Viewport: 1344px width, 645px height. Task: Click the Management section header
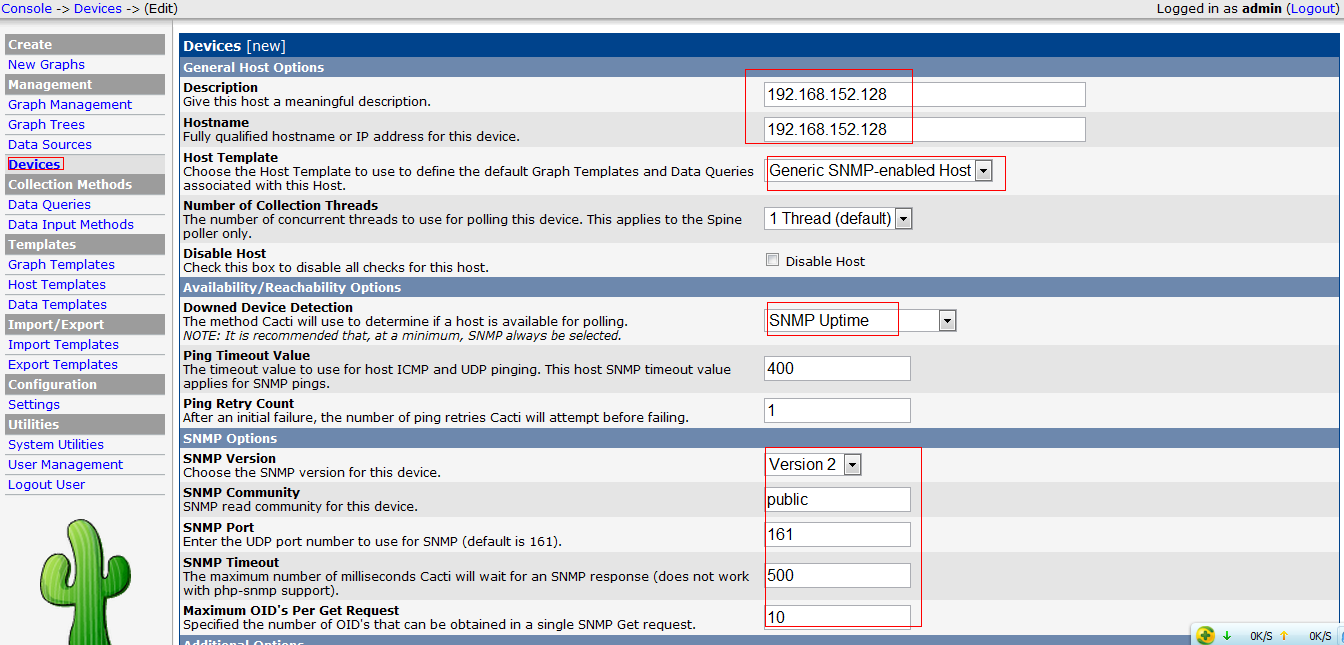coord(85,85)
